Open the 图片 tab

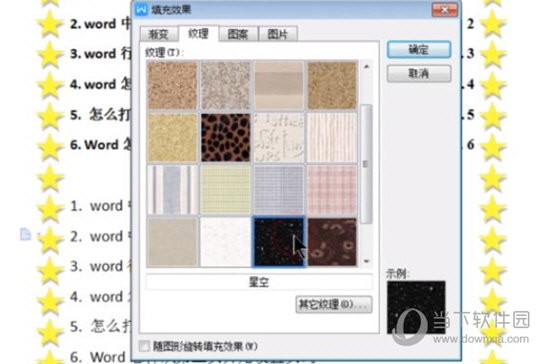pyautogui.click(x=278, y=34)
